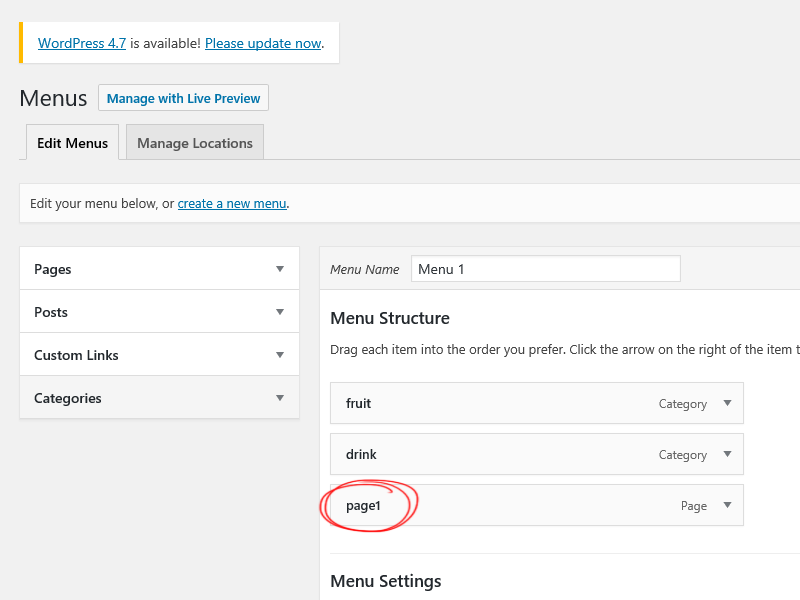Click the Category label on fruit row

pyautogui.click(x=683, y=404)
